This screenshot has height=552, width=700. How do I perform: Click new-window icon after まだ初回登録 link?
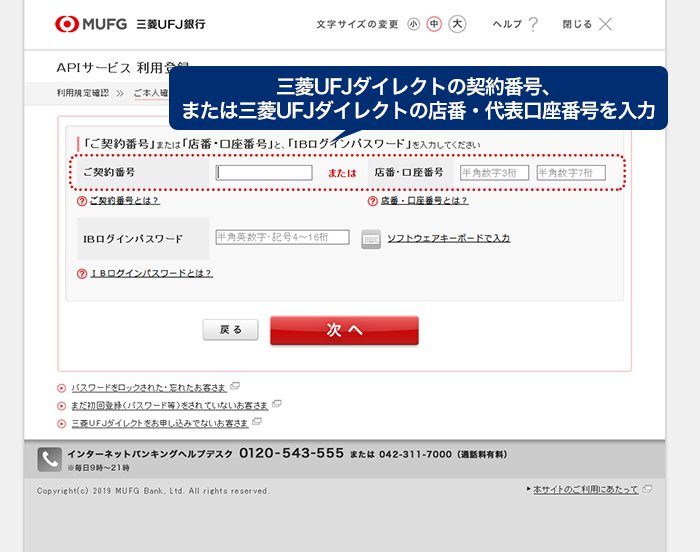277,403
